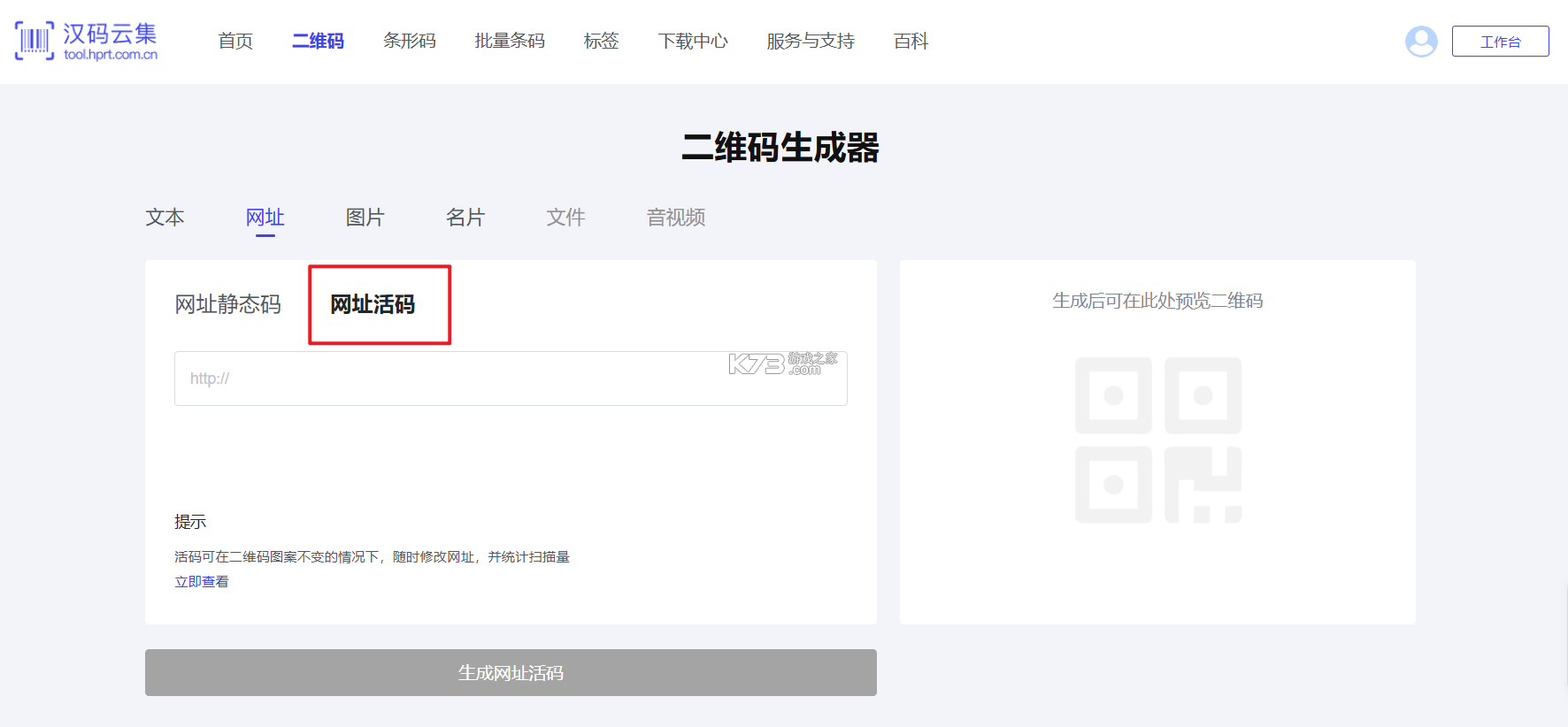Switch to the 文本 tab
This screenshot has height=727, width=1568.
click(165, 218)
